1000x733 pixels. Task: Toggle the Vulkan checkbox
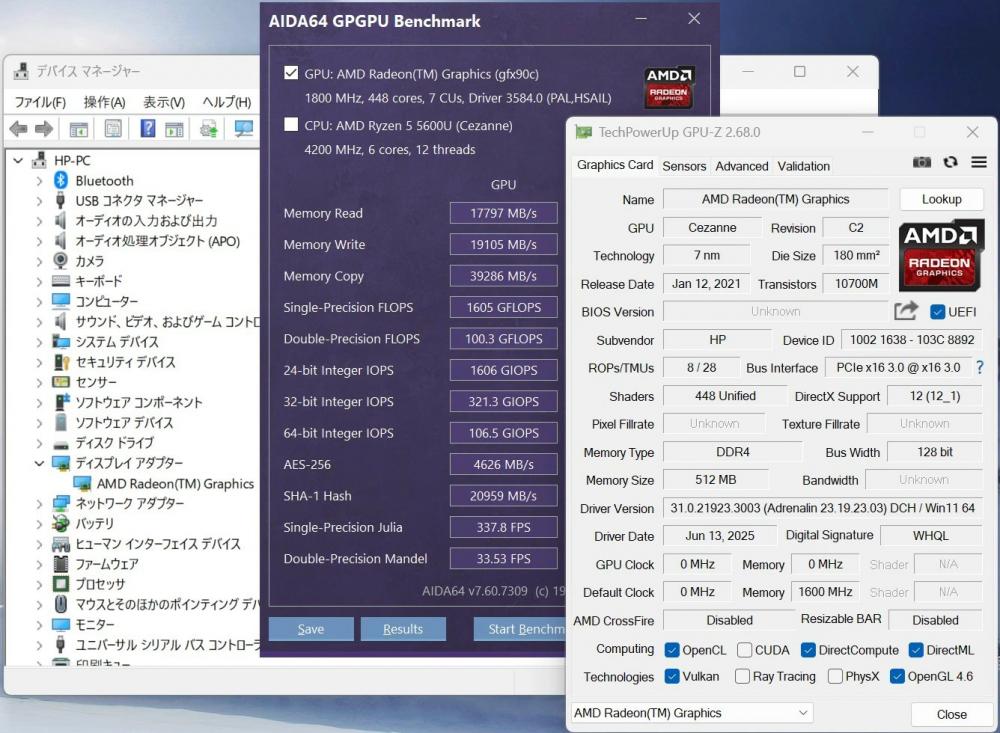(672, 676)
